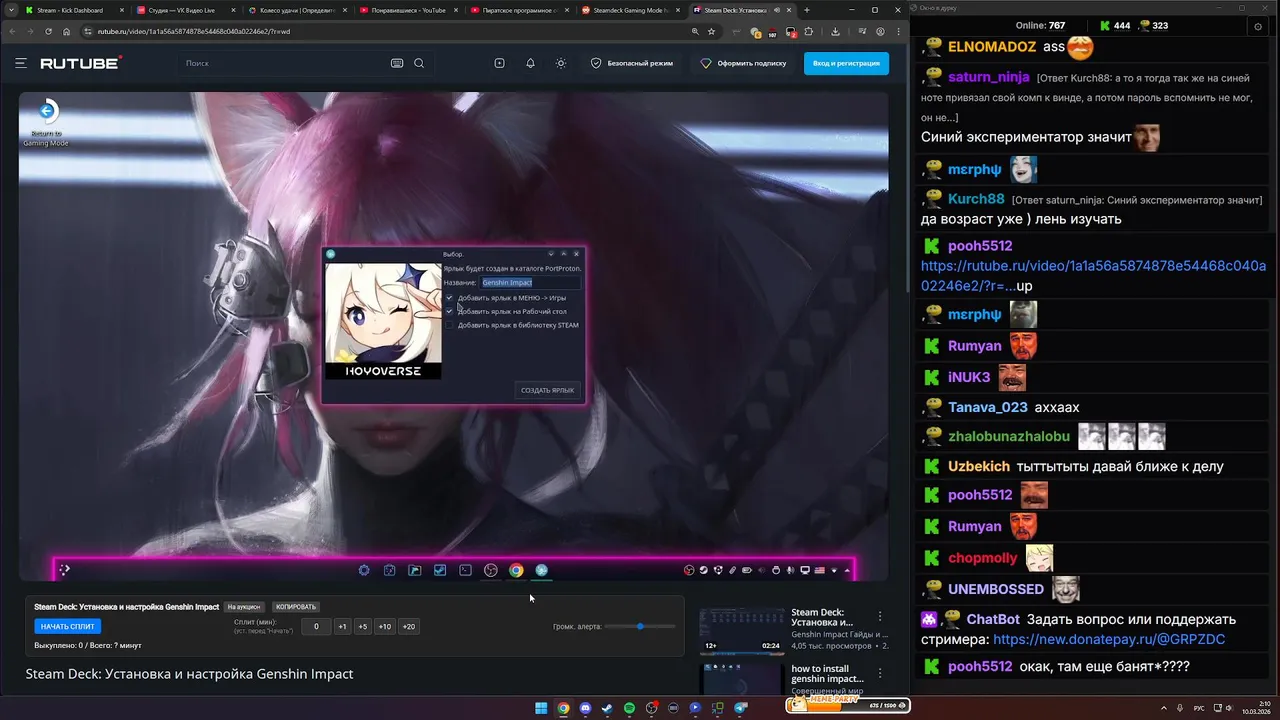
Task: Click the KDE application launcher icon
Action: 64,570
